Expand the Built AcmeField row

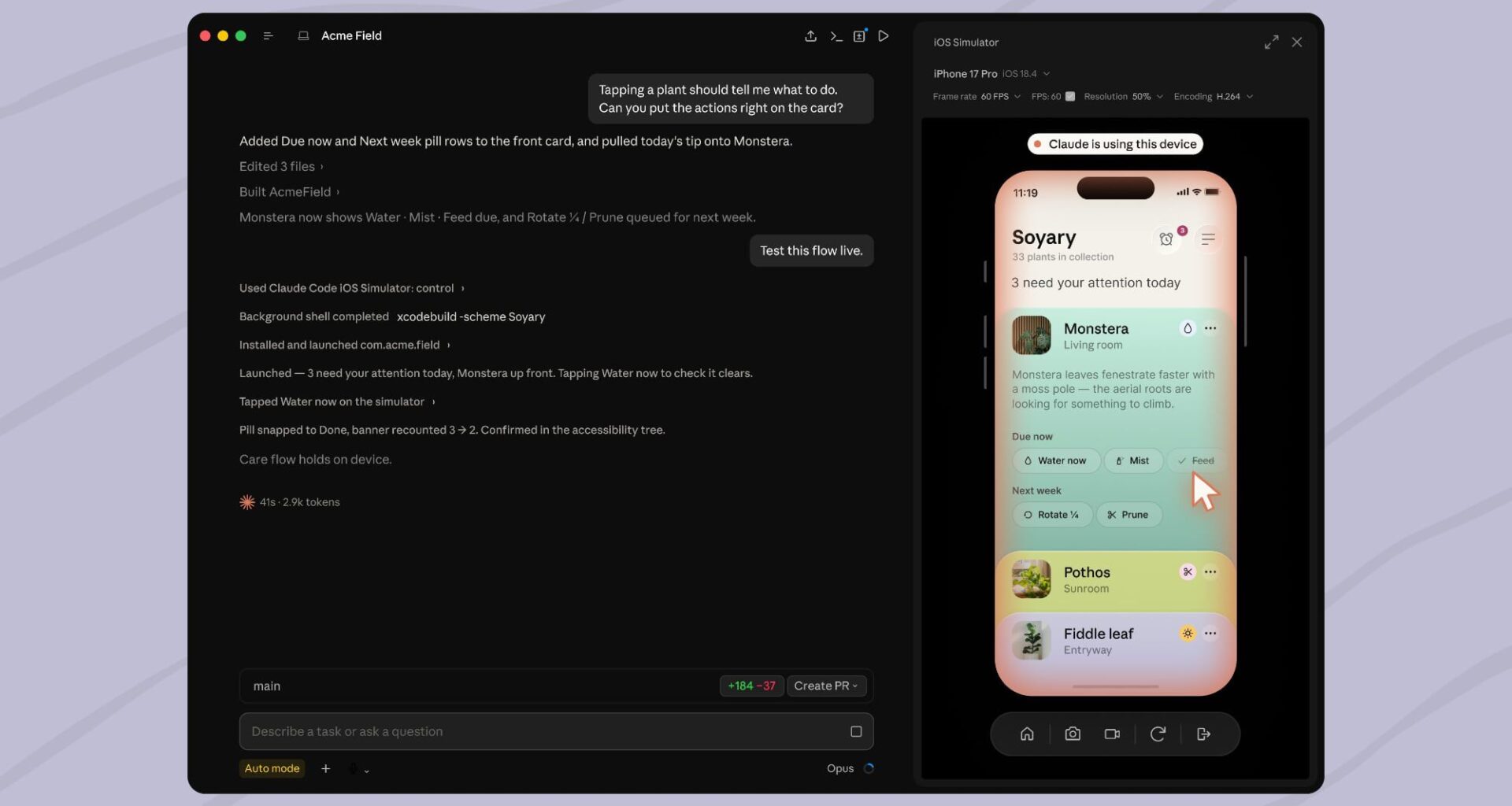[x=289, y=192]
